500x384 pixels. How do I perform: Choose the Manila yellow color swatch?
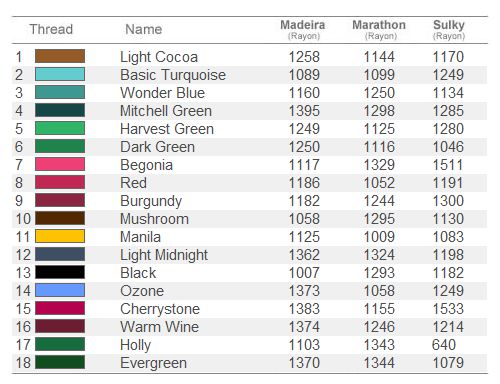click(60, 236)
